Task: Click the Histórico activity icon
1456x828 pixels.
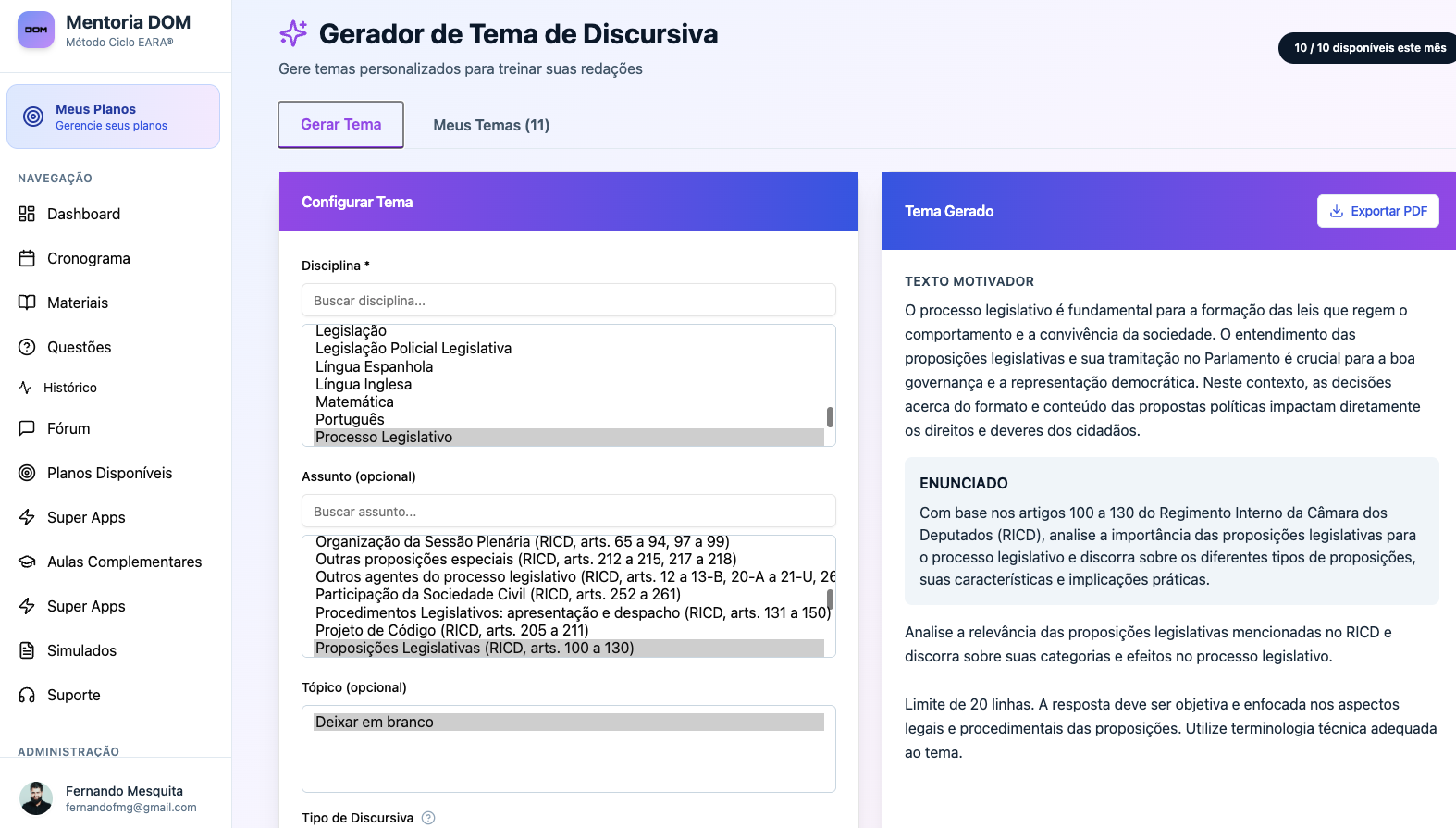Action: pyautogui.click(x=25, y=388)
